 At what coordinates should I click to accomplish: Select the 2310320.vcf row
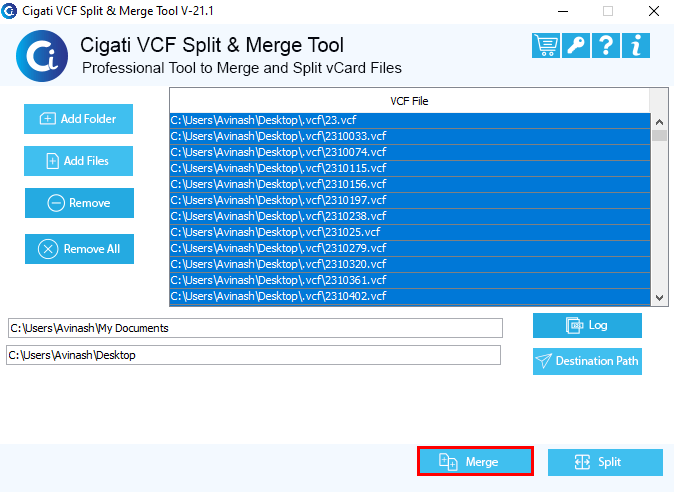[x=410, y=264]
